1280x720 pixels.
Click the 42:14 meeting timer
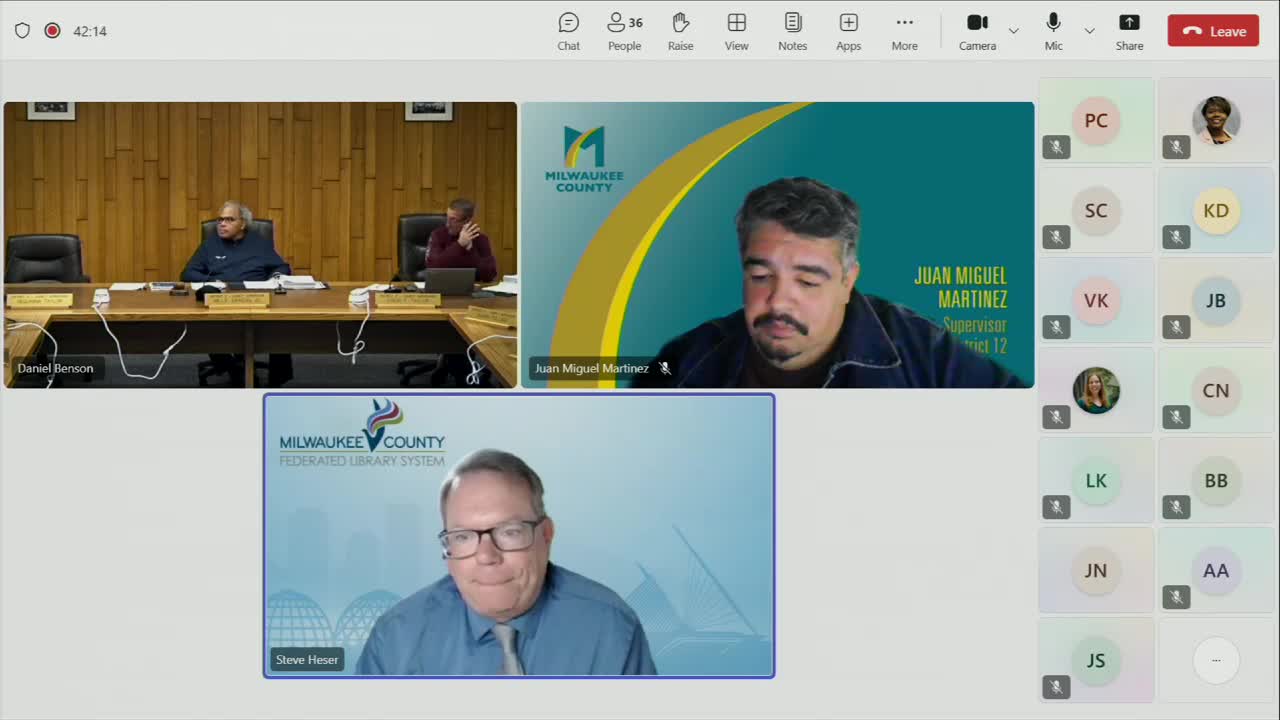coord(90,31)
